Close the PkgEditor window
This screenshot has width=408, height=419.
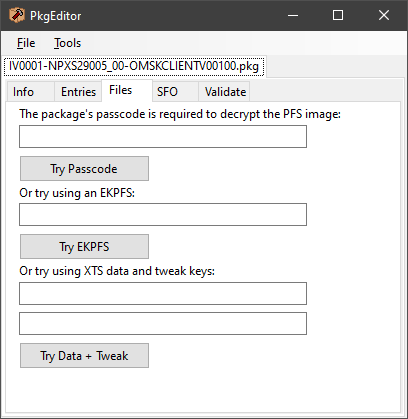[x=384, y=15]
